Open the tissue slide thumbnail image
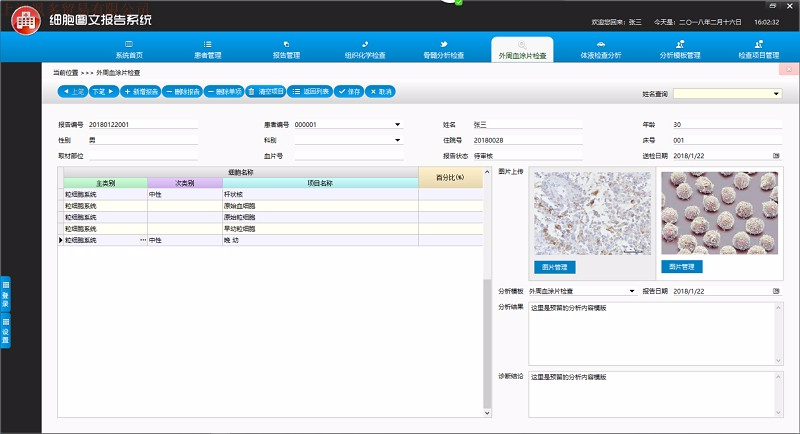This screenshot has height=434, width=800. (592, 213)
